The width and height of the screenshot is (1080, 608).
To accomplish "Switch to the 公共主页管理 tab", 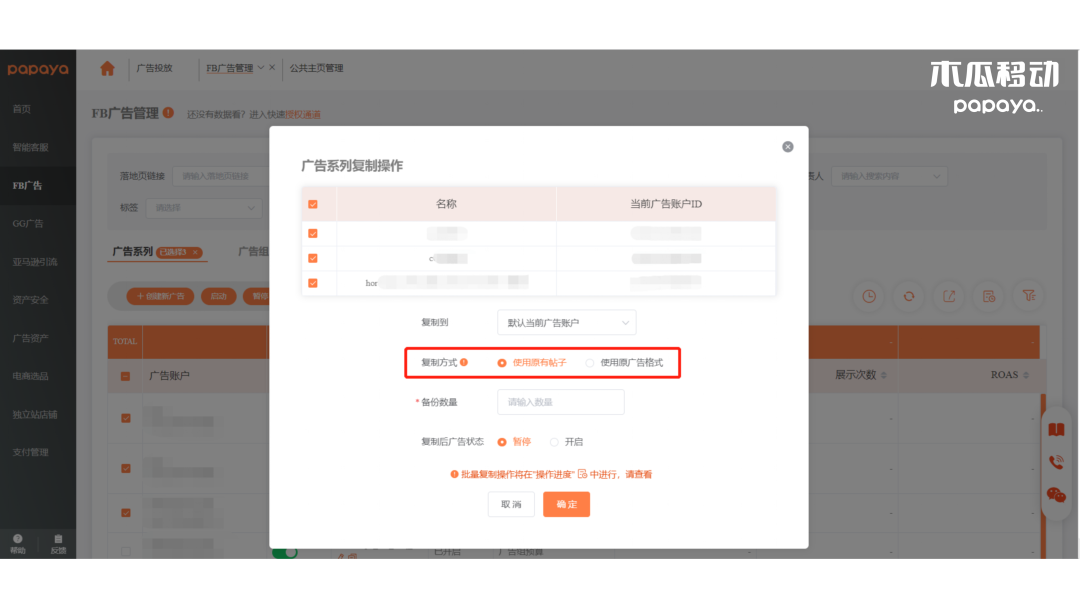I will pyautogui.click(x=317, y=69).
